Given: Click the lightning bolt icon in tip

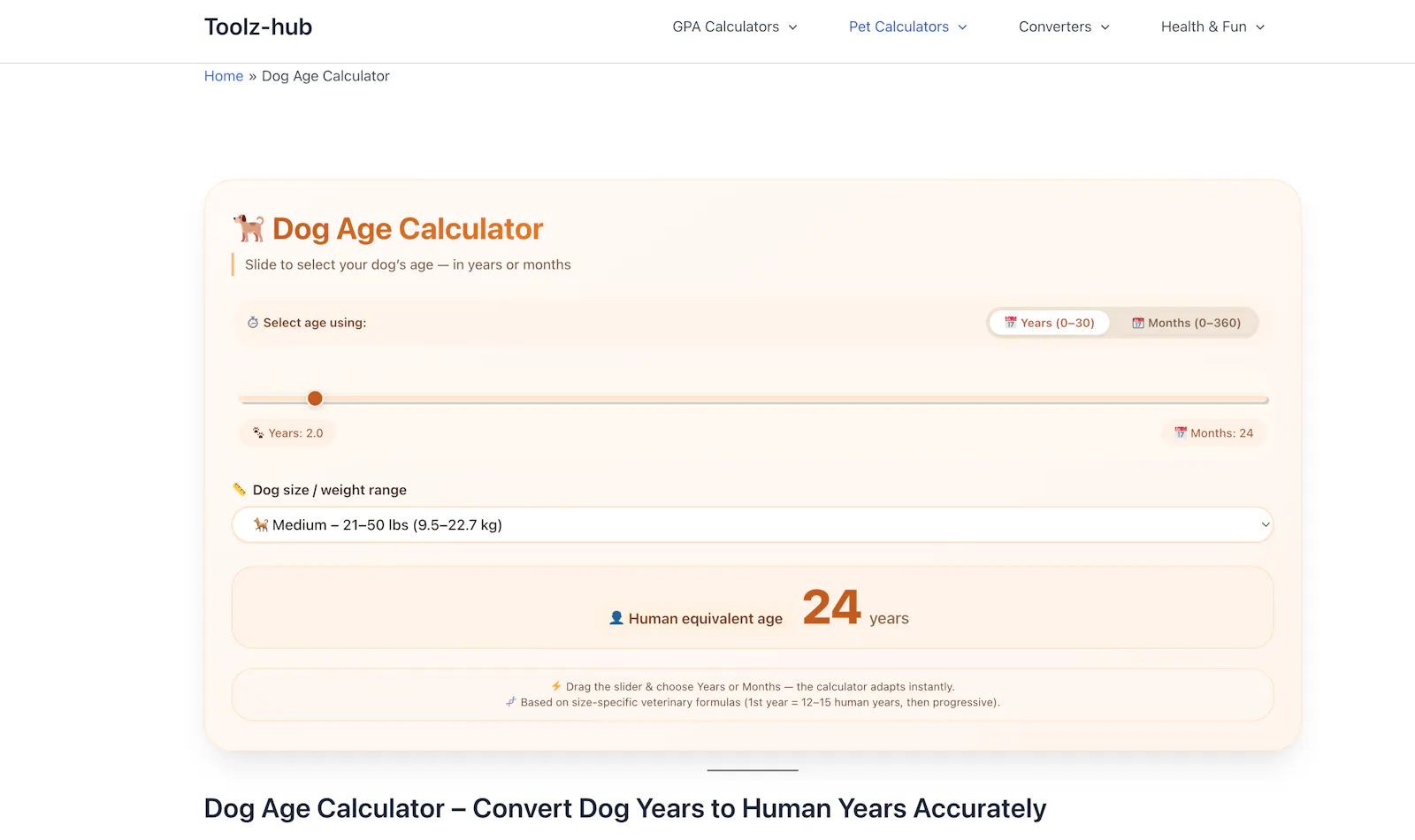Looking at the screenshot, I should (556, 686).
